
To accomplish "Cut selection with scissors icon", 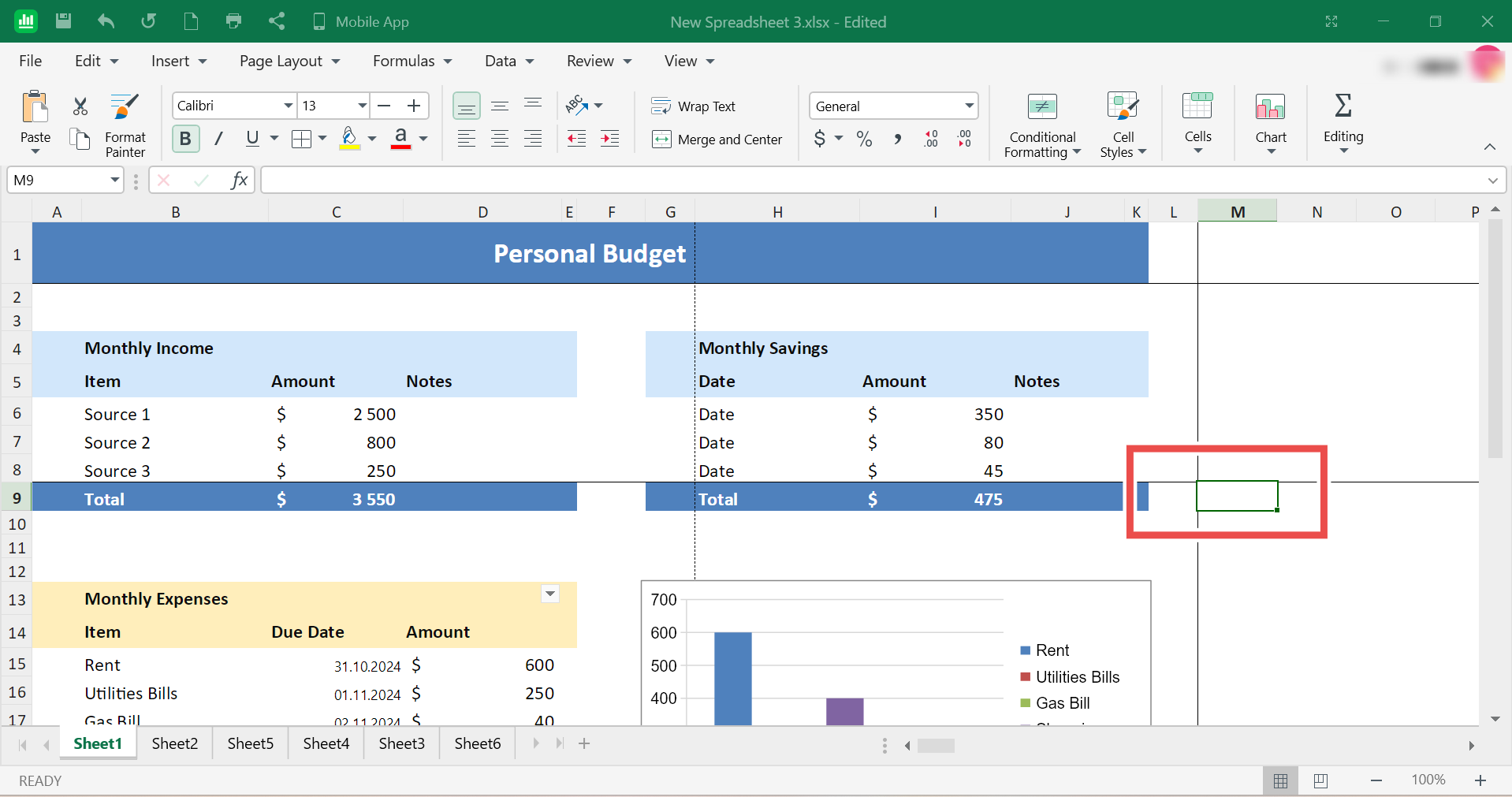I will click(80, 106).
